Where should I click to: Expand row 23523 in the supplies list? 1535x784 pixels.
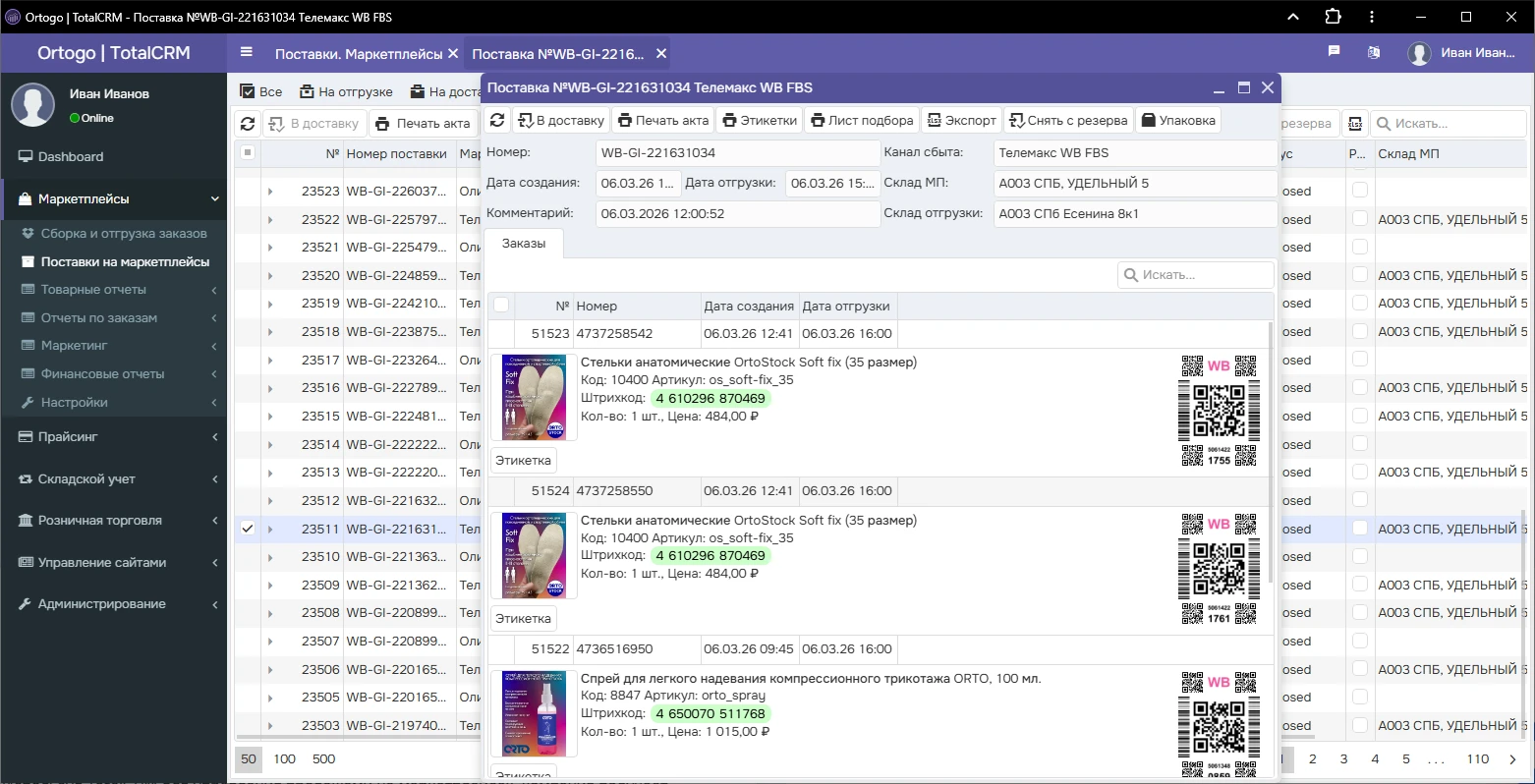(270, 192)
